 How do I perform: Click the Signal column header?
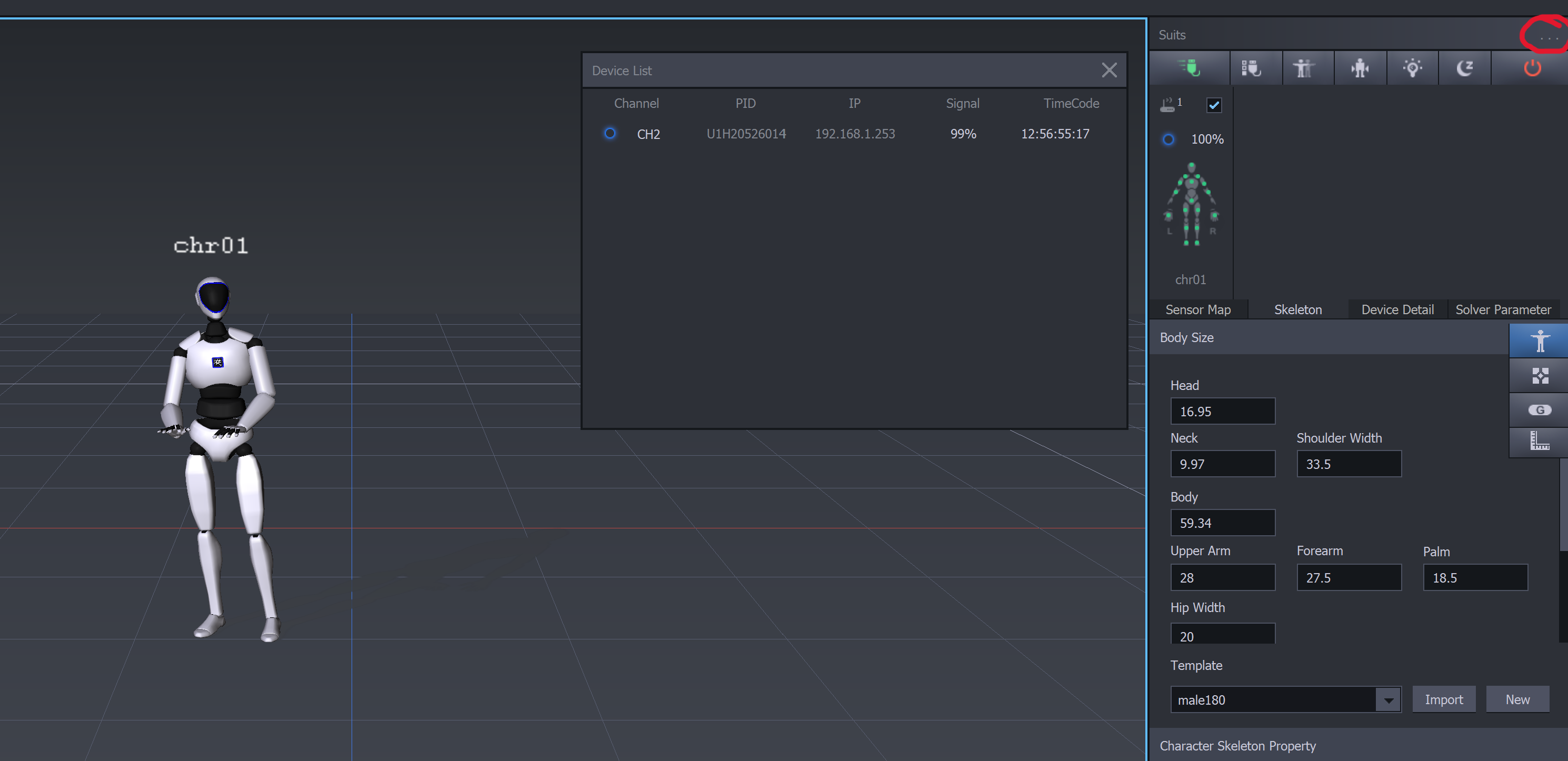[x=962, y=104]
